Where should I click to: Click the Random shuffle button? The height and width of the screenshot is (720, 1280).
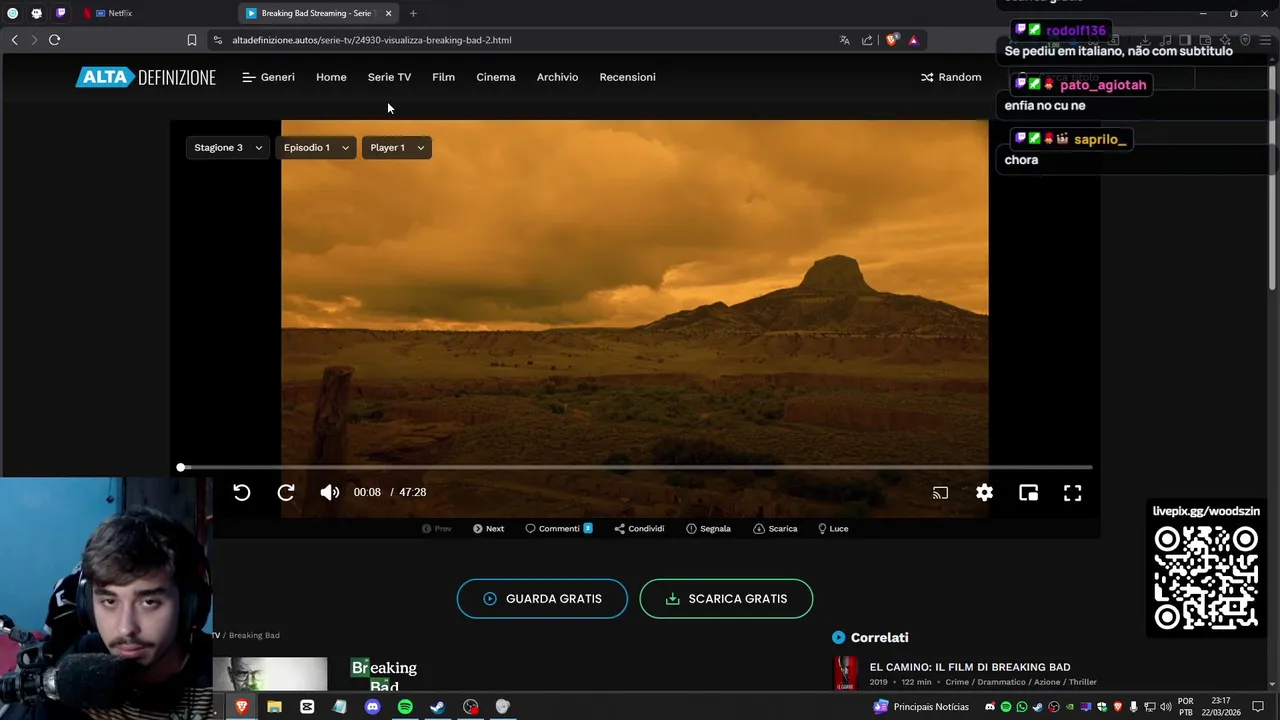(x=951, y=77)
